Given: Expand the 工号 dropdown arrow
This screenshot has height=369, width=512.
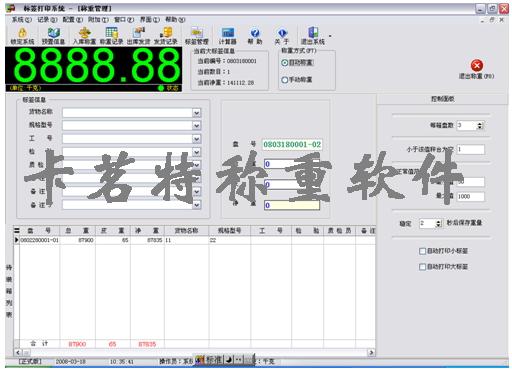Looking at the screenshot, I should pos(196,139).
